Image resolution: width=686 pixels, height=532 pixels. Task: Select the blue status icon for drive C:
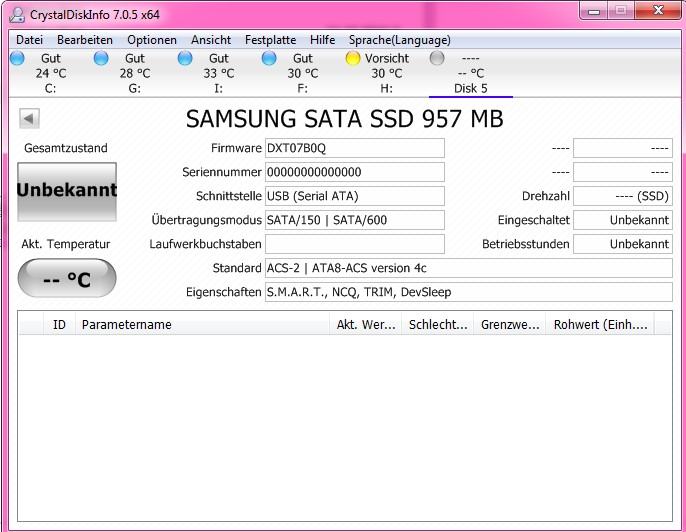[18, 58]
